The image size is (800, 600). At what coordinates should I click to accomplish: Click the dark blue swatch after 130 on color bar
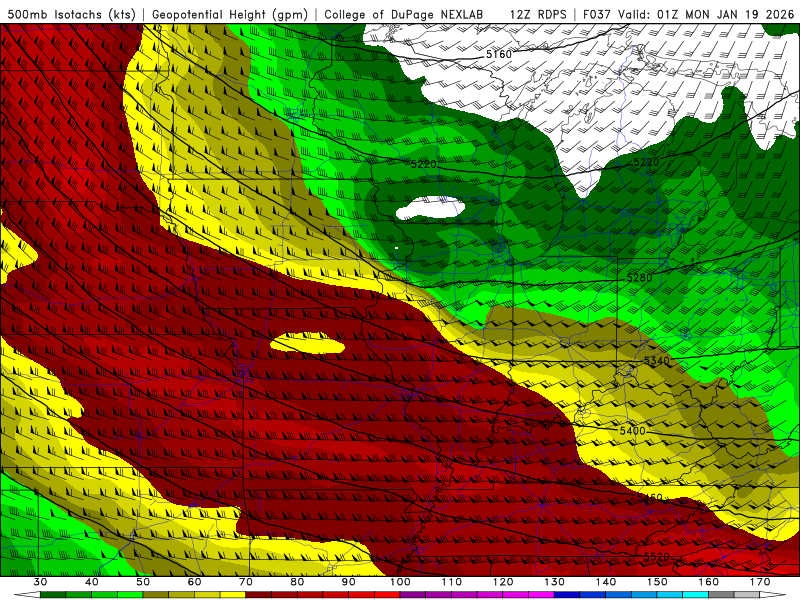[x=567, y=595]
